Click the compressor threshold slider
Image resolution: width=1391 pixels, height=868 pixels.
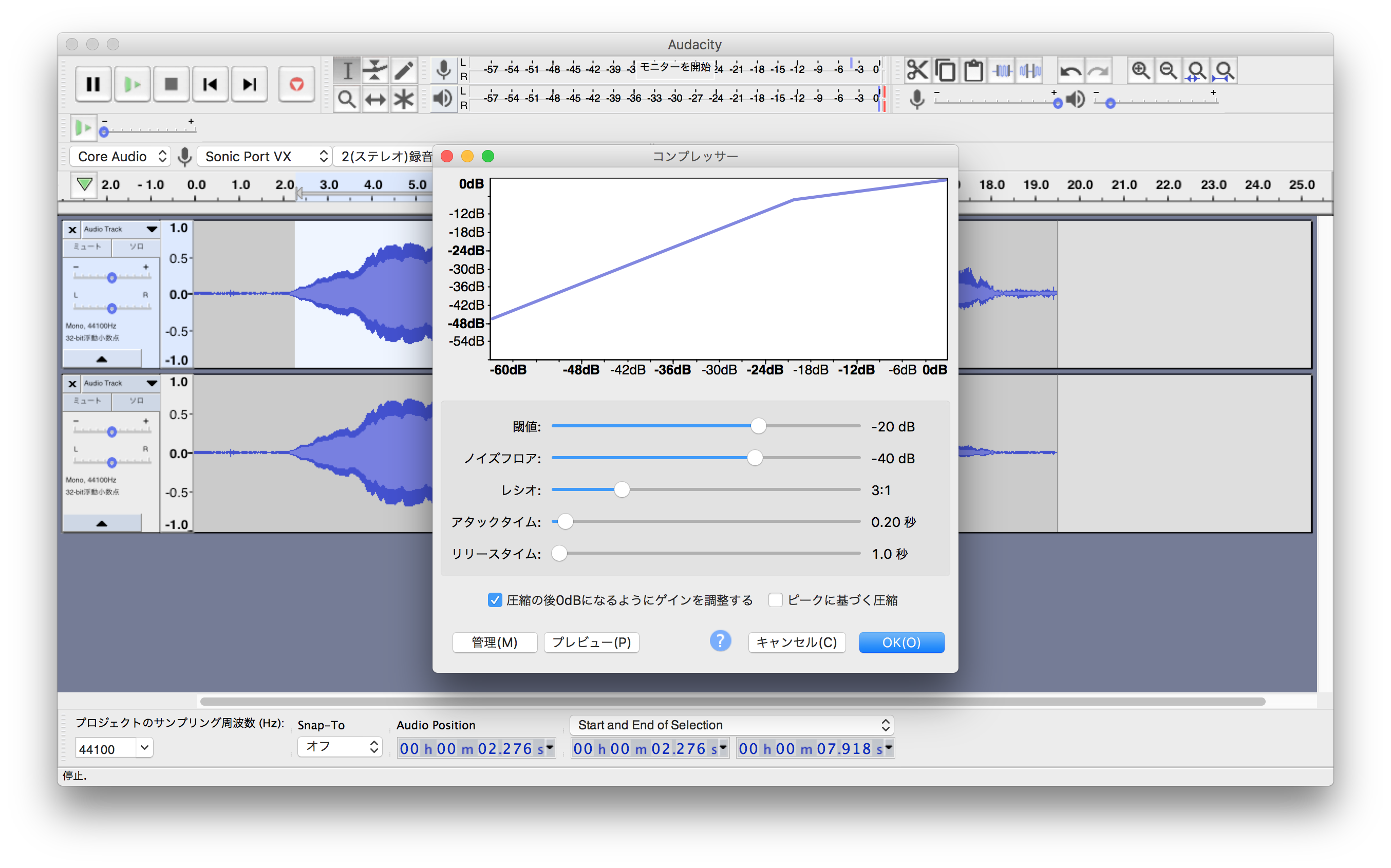click(706, 426)
